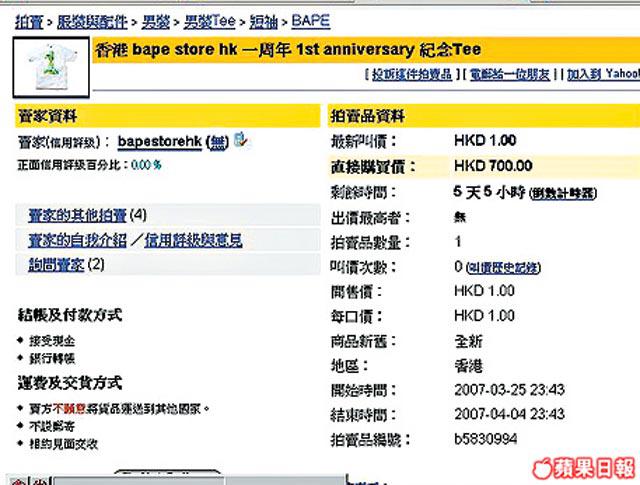View the 叫價歷史記錄 bid history

point(504,268)
